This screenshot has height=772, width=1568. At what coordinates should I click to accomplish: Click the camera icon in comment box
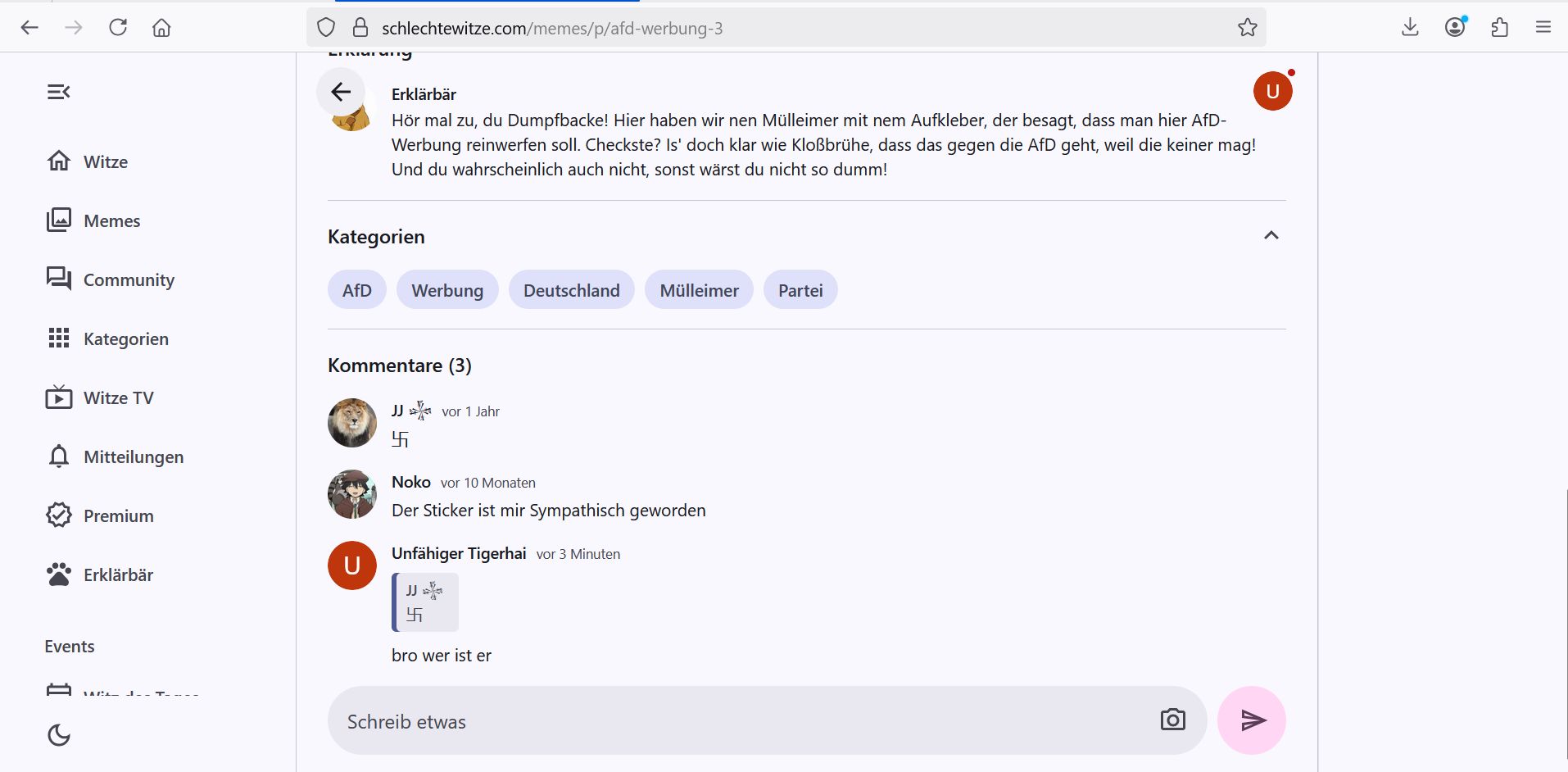click(x=1172, y=720)
